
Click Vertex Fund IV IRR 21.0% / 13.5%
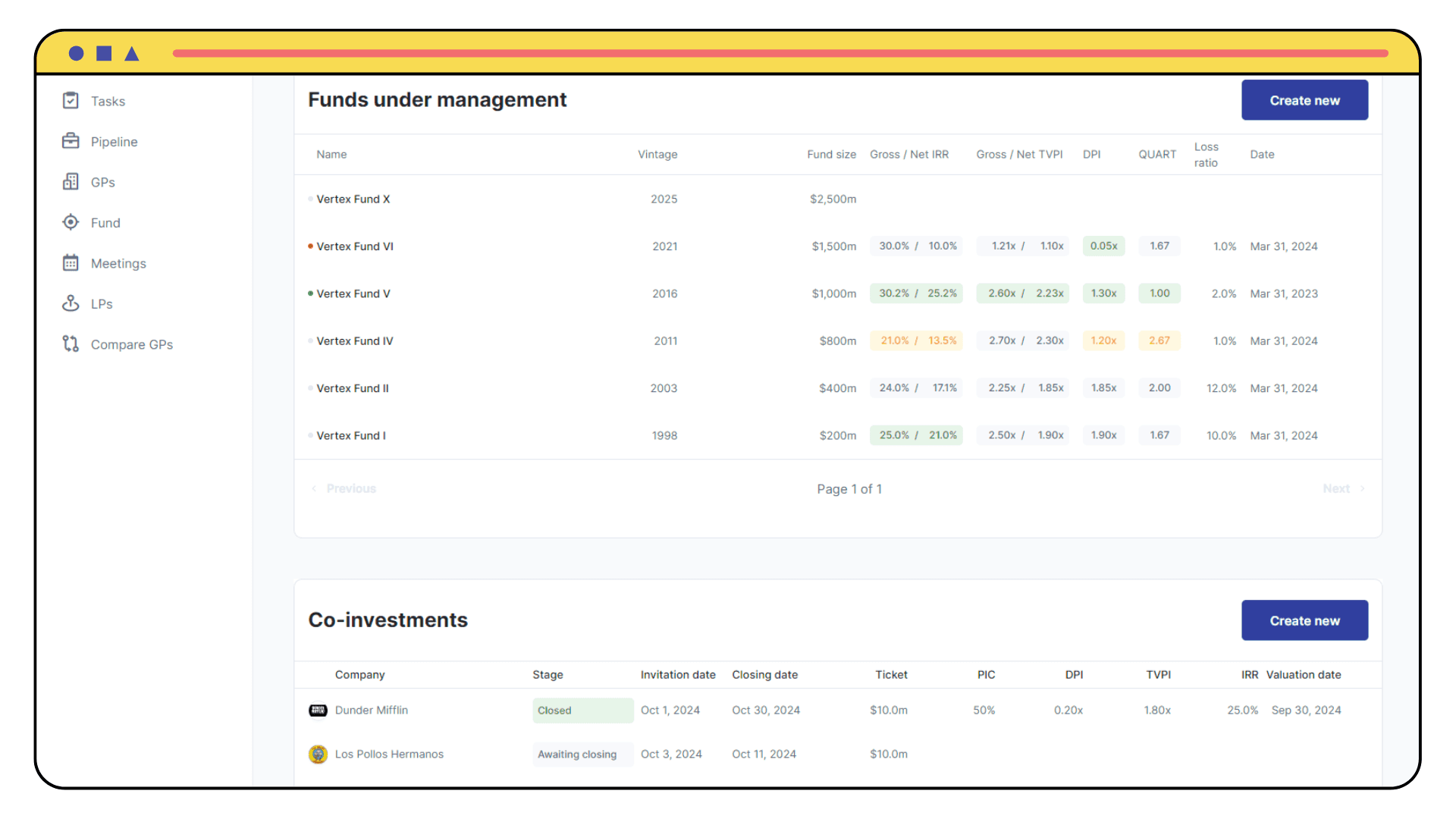pyautogui.click(x=916, y=341)
